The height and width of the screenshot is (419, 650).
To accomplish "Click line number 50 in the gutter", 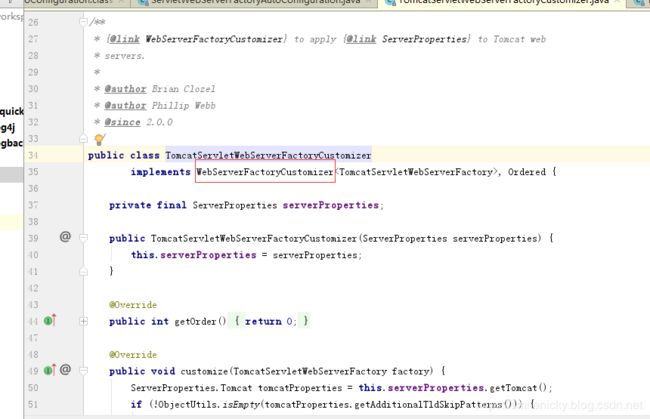I will click(x=33, y=388).
